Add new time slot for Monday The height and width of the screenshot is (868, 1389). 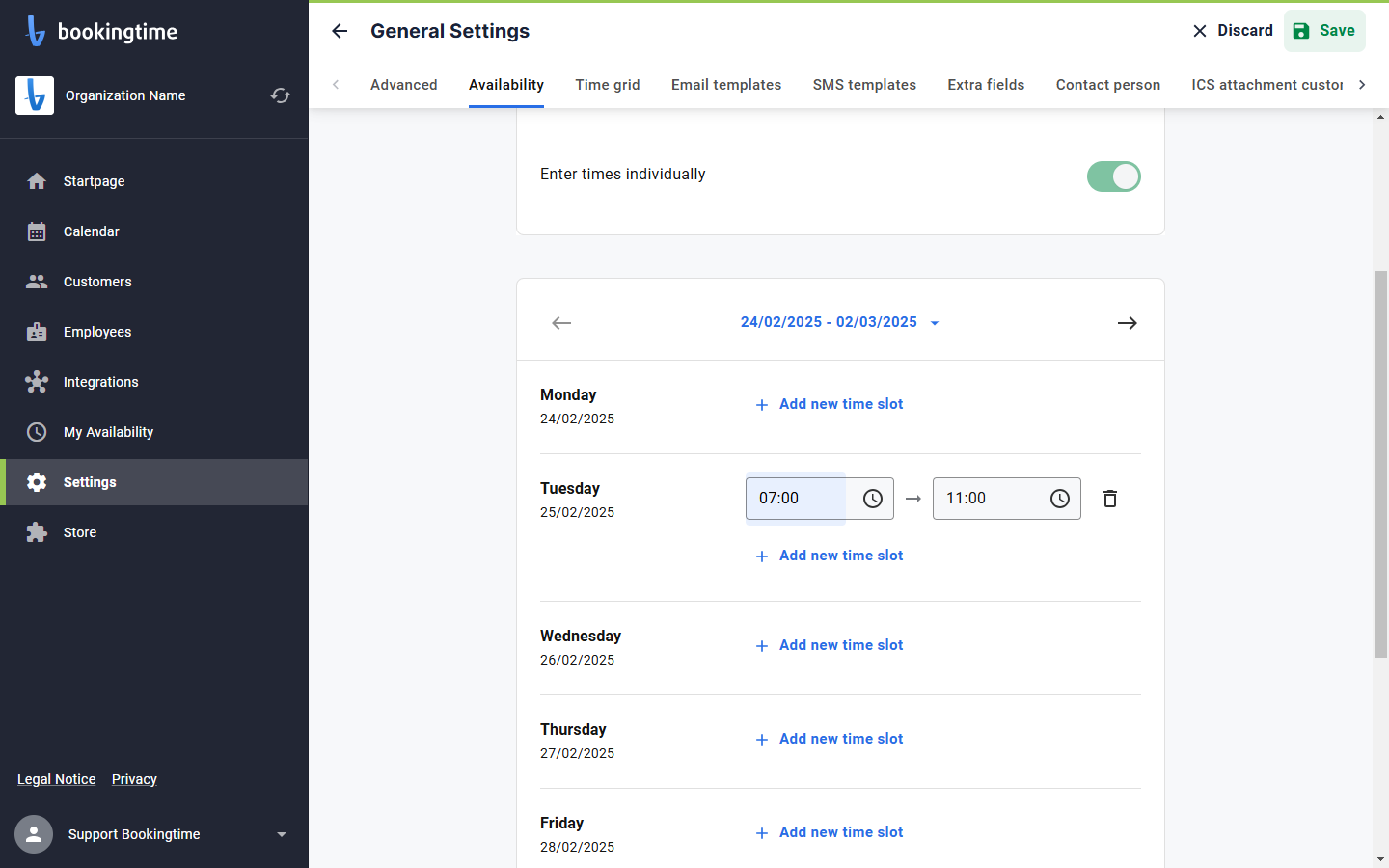(830, 404)
